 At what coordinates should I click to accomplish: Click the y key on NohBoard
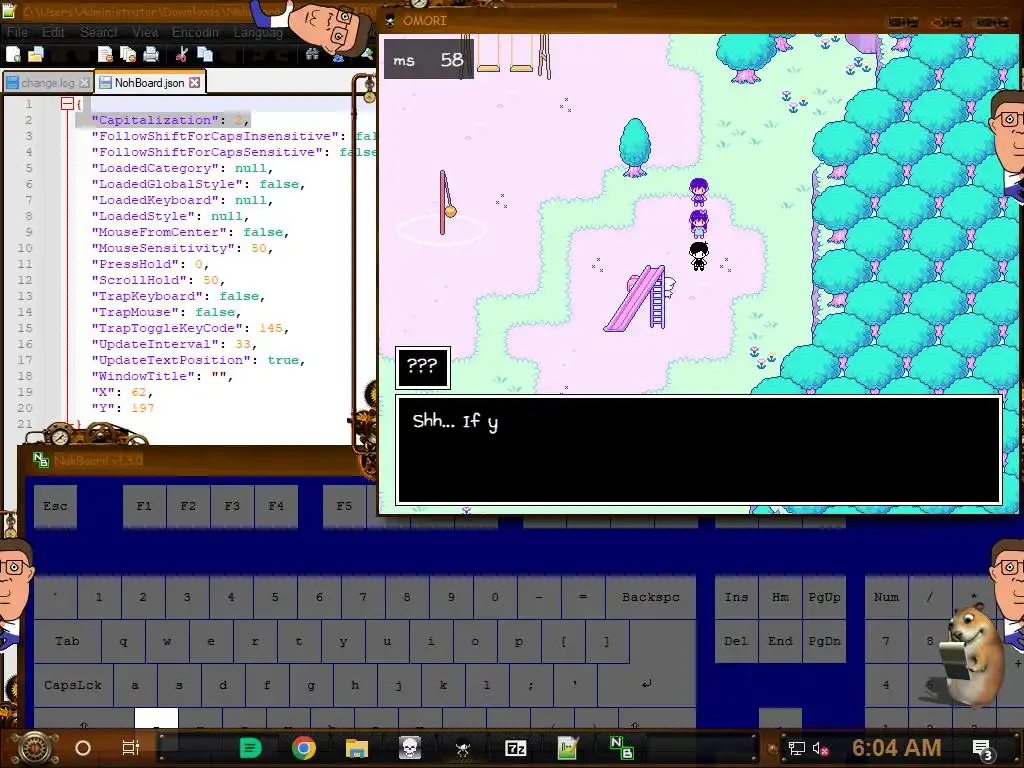343,641
